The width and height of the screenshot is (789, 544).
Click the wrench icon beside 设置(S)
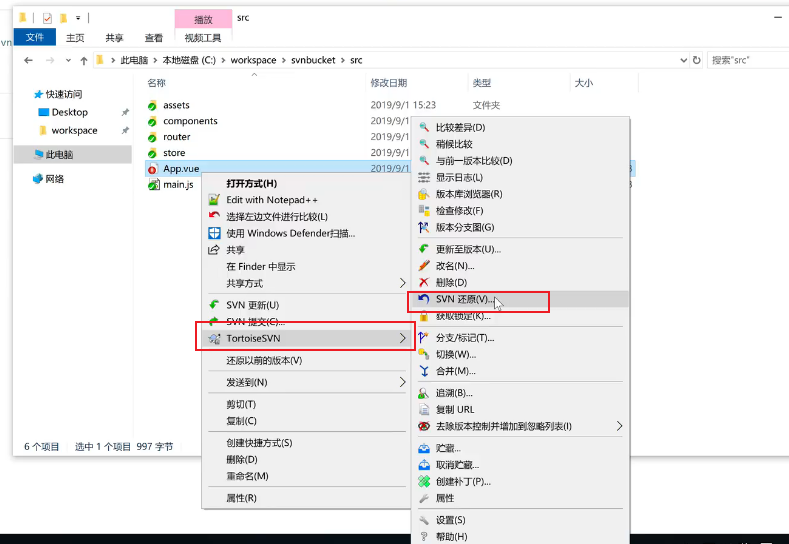(x=424, y=519)
